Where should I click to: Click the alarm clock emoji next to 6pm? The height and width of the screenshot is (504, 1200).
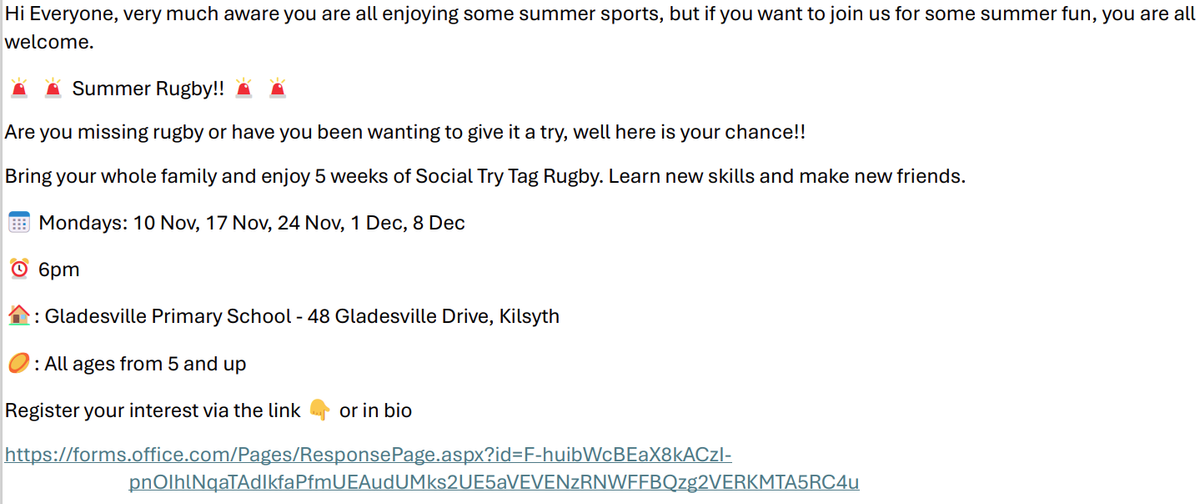point(19,269)
